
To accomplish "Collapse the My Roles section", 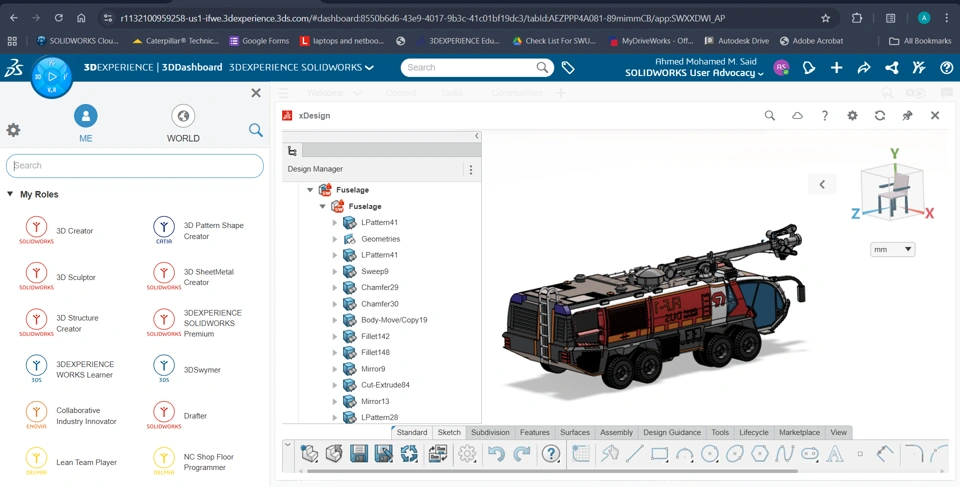I will pos(10,194).
